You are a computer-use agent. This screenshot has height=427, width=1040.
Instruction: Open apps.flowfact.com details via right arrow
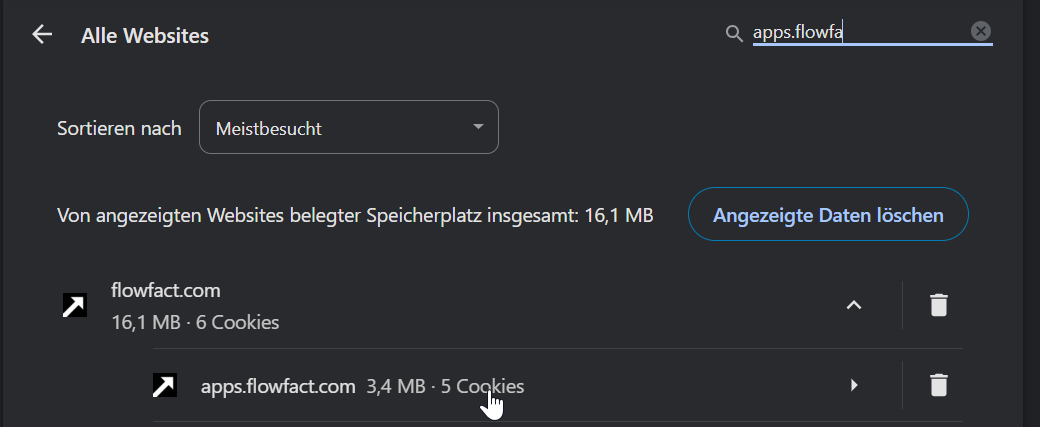pos(854,385)
